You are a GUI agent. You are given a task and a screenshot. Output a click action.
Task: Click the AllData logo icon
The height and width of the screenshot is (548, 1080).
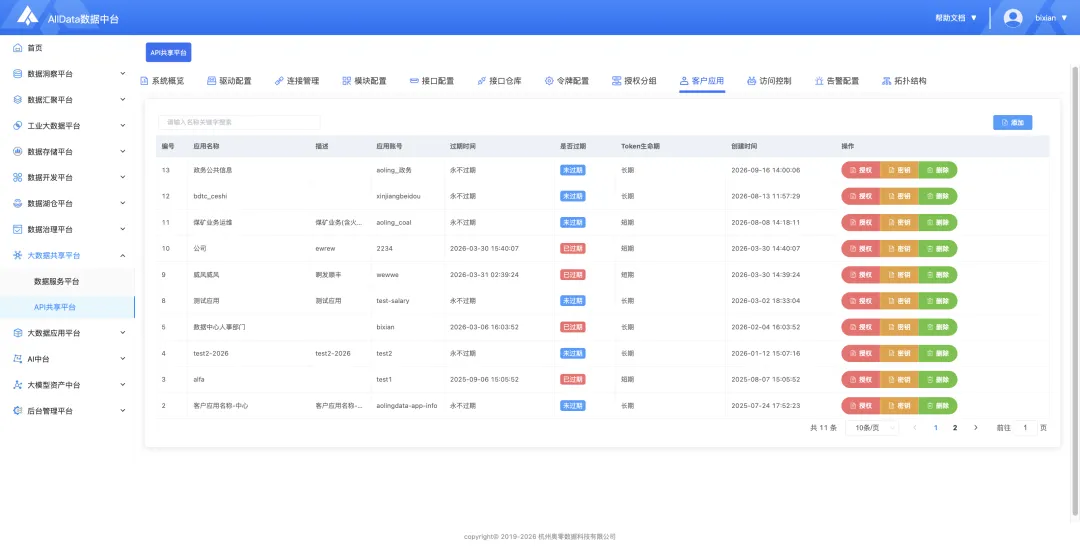click(28, 16)
